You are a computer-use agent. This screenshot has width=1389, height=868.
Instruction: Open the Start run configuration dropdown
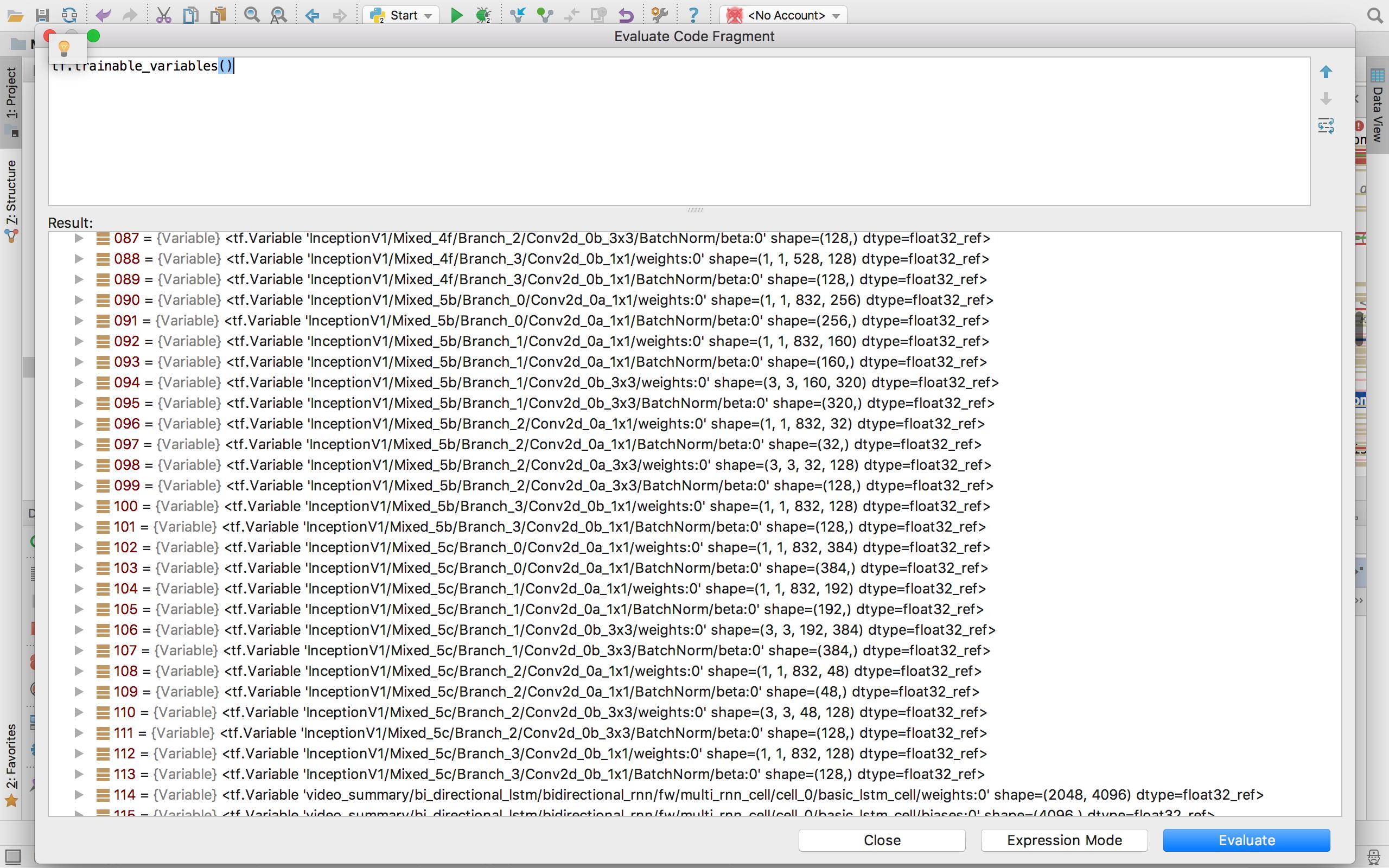(x=400, y=15)
